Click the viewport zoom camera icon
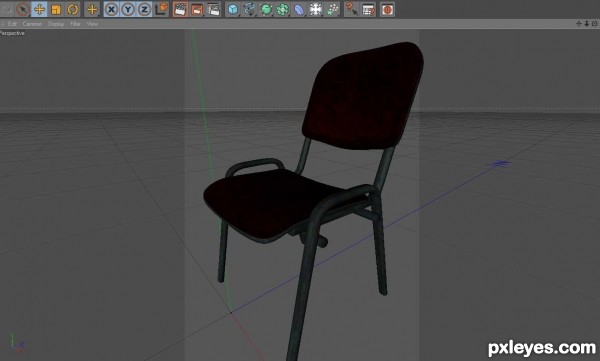This screenshot has height=361, width=600. click(587, 24)
